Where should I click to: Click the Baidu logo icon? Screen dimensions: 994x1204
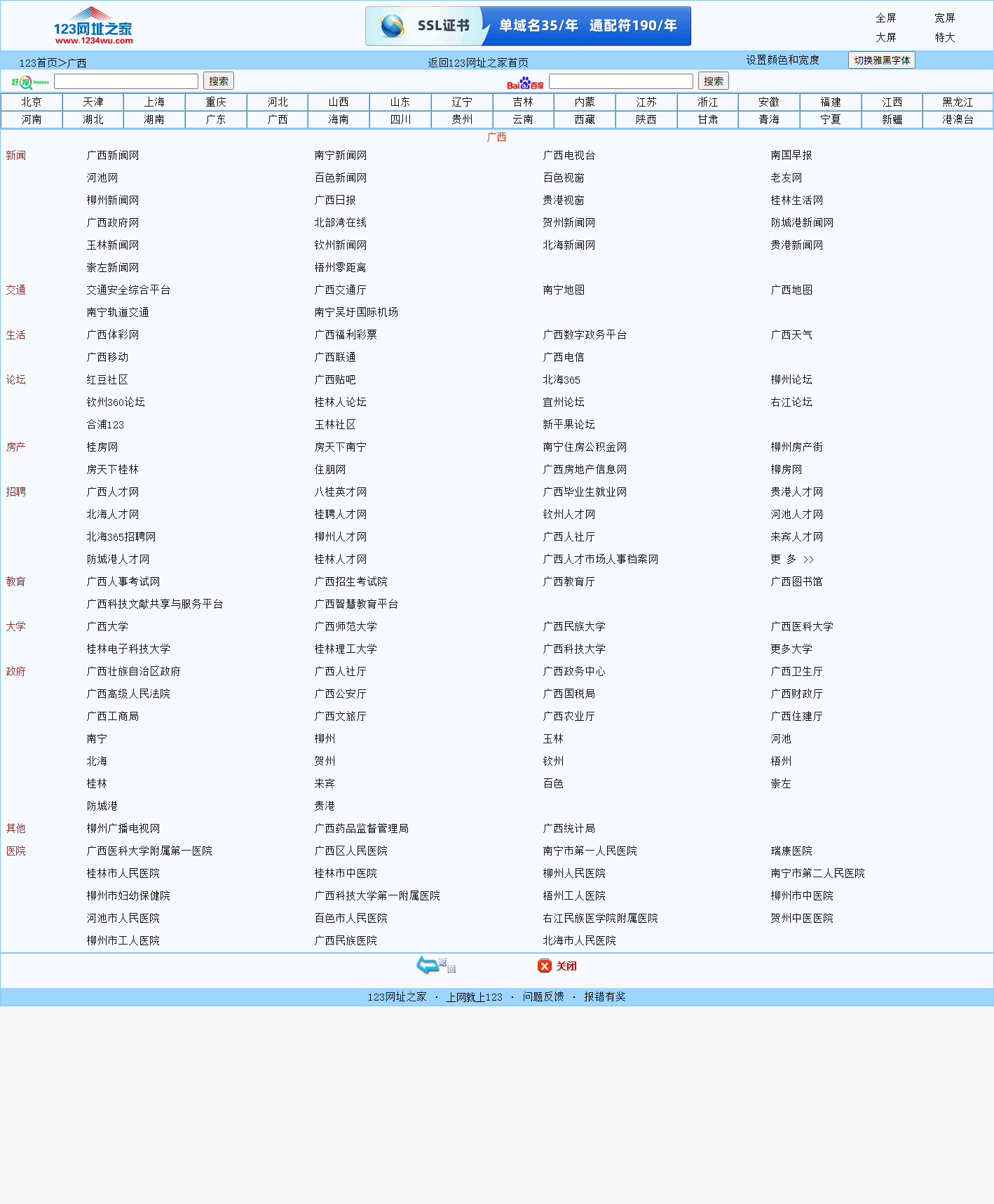(525, 83)
